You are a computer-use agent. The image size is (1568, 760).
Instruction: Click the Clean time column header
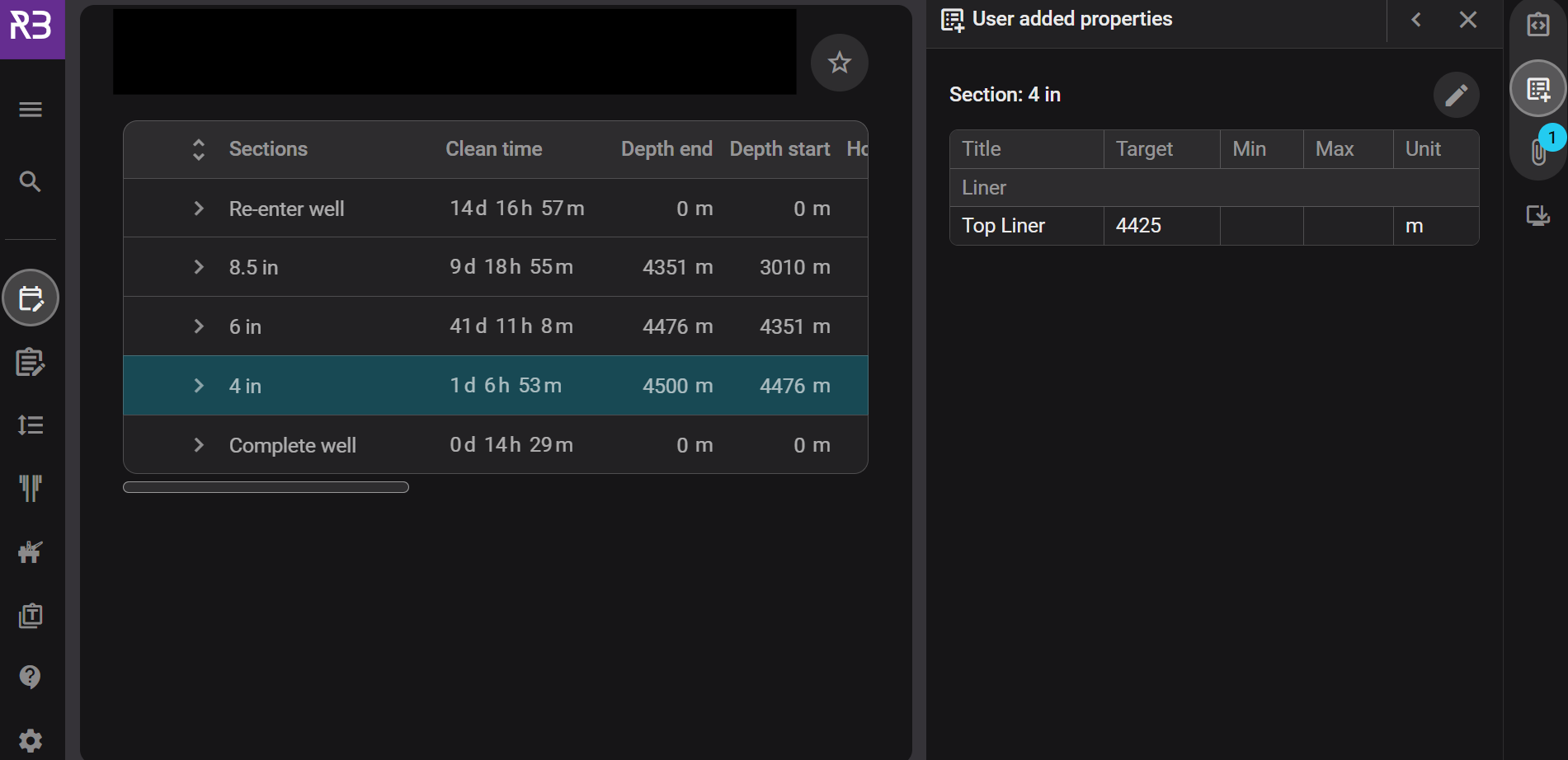tap(493, 149)
